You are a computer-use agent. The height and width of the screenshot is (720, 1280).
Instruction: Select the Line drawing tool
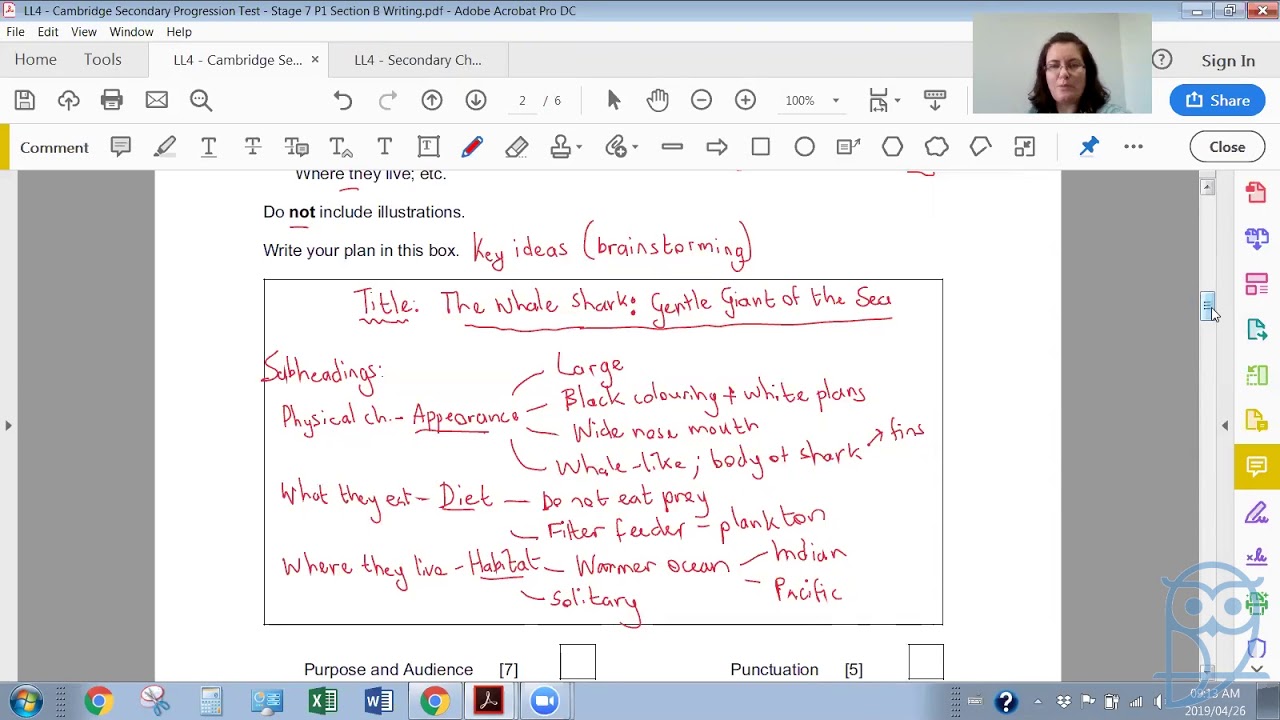[672, 147]
